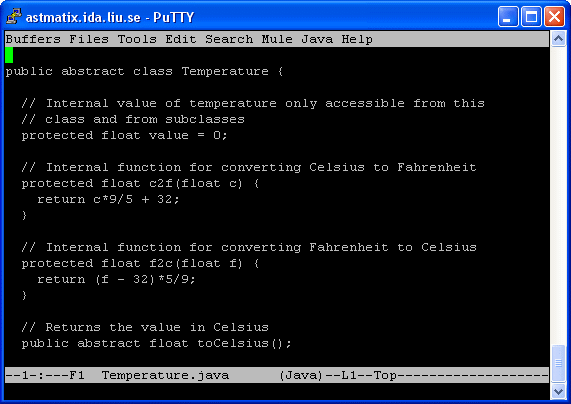Maximize the PuTTY window

tap(531, 17)
